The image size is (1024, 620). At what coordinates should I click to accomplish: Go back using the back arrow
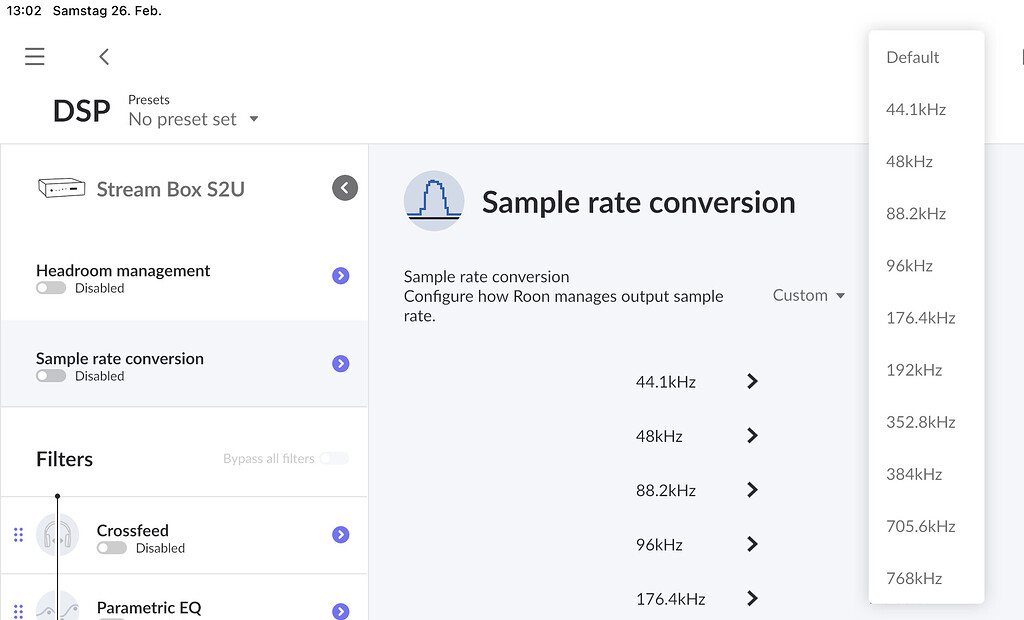click(104, 57)
